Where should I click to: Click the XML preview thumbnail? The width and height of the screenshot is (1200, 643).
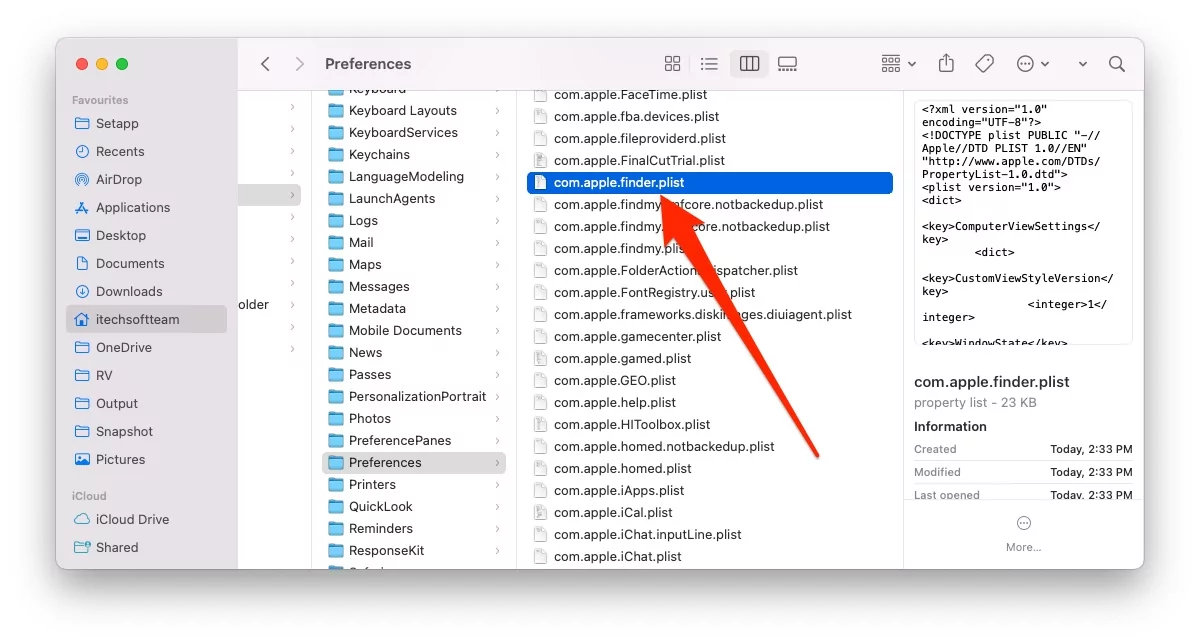[x=1023, y=222]
